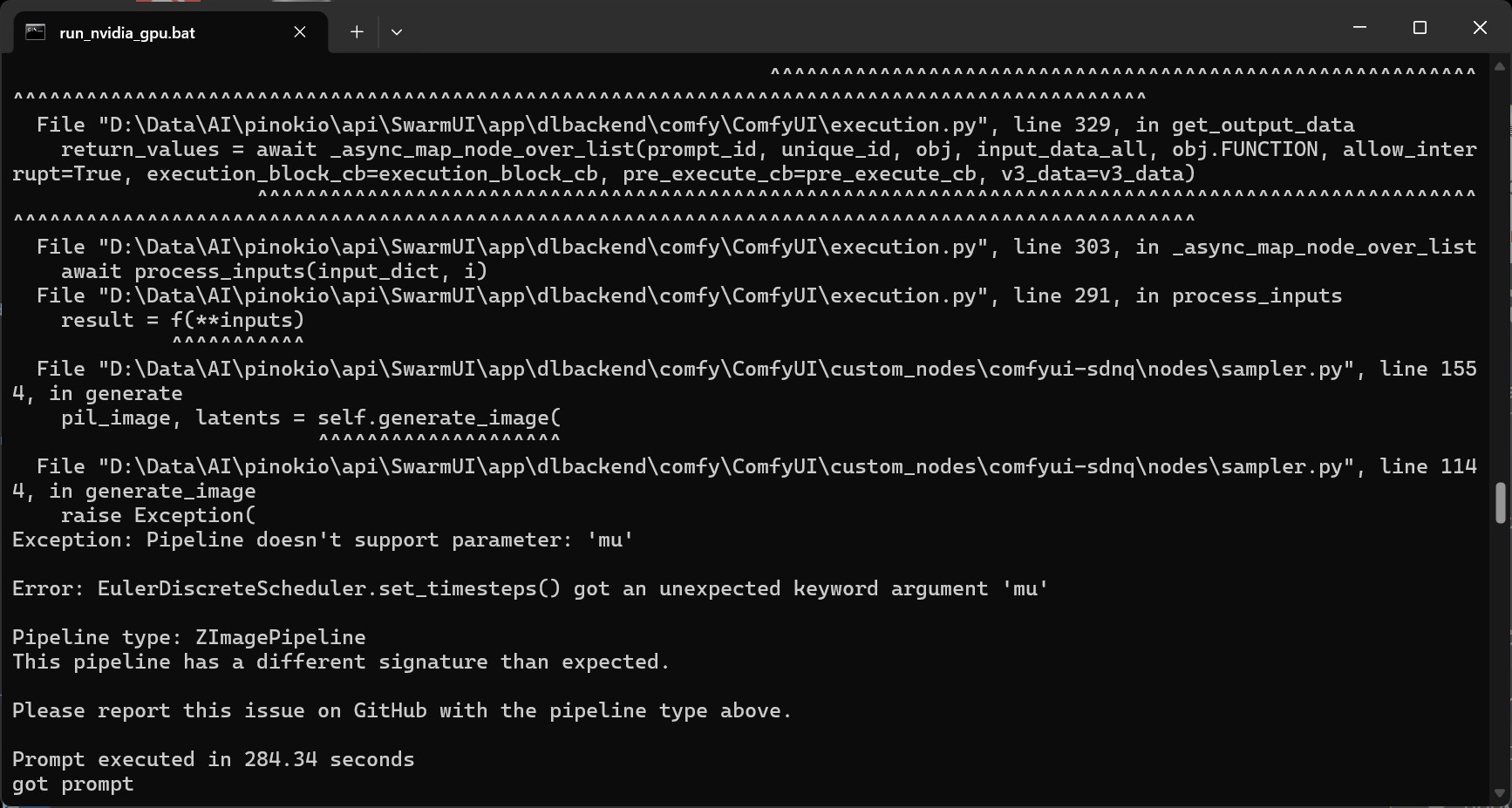
Task: Click the terminal icon in the tab
Action: tap(35, 32)
